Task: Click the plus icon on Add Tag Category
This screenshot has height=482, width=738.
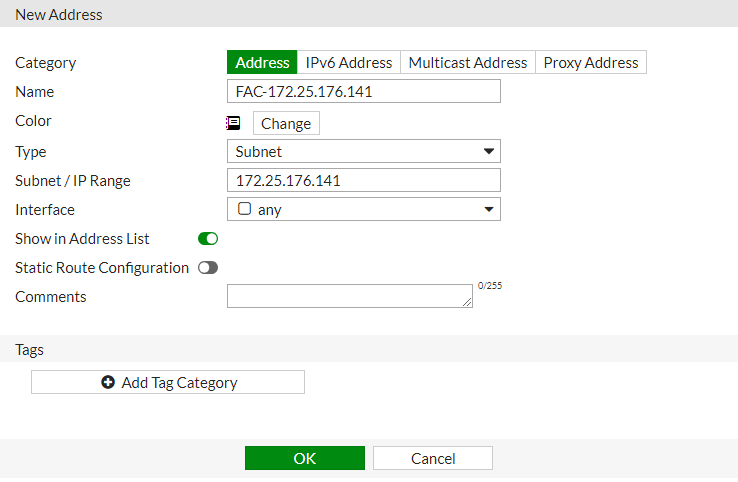Action: [108, 382]
